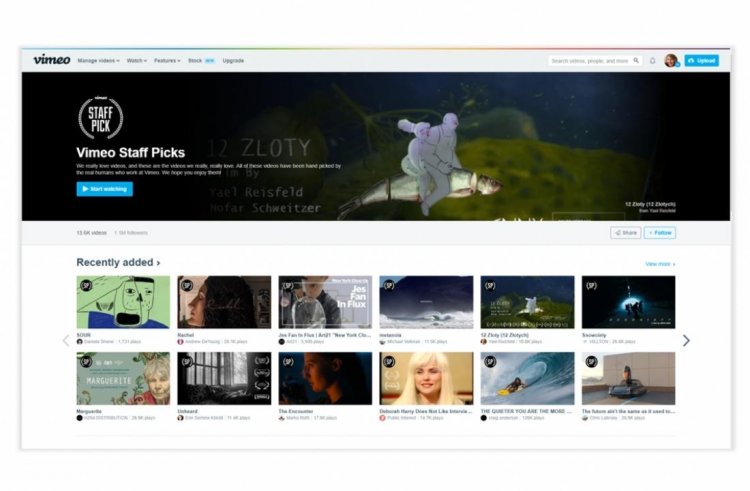The height and width of the screenshot is (491, 750).
Task: Click the uploader avatar under The Encounter
Action: pos(282,418)
